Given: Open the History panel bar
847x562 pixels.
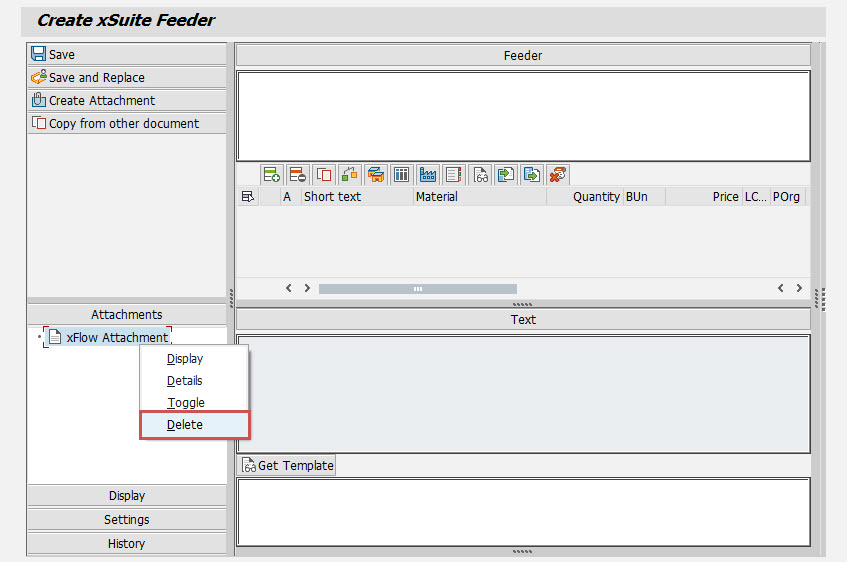Looking at the screenshot, I should coord(127,544).
